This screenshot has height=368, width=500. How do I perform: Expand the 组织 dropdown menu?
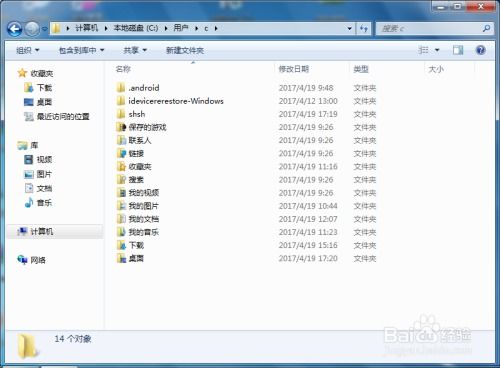click(28, 50)
